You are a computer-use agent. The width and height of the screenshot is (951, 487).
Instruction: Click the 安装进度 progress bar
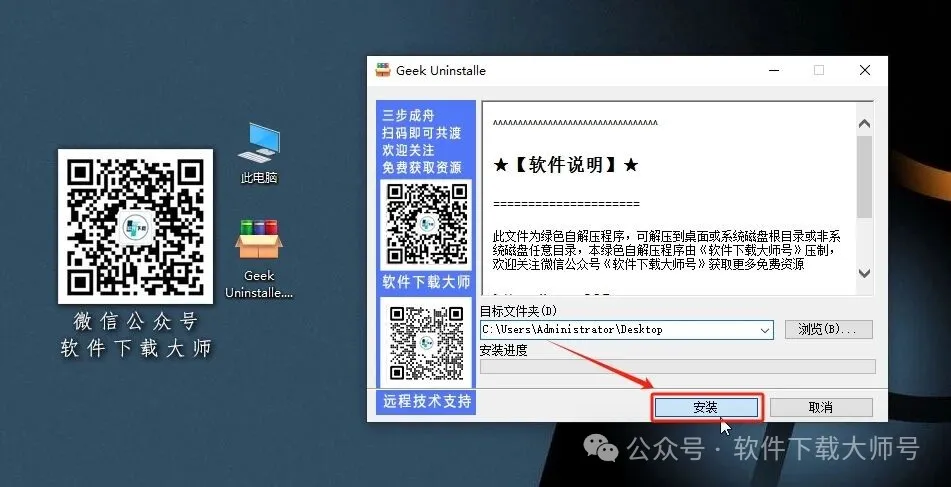(677, 366)
